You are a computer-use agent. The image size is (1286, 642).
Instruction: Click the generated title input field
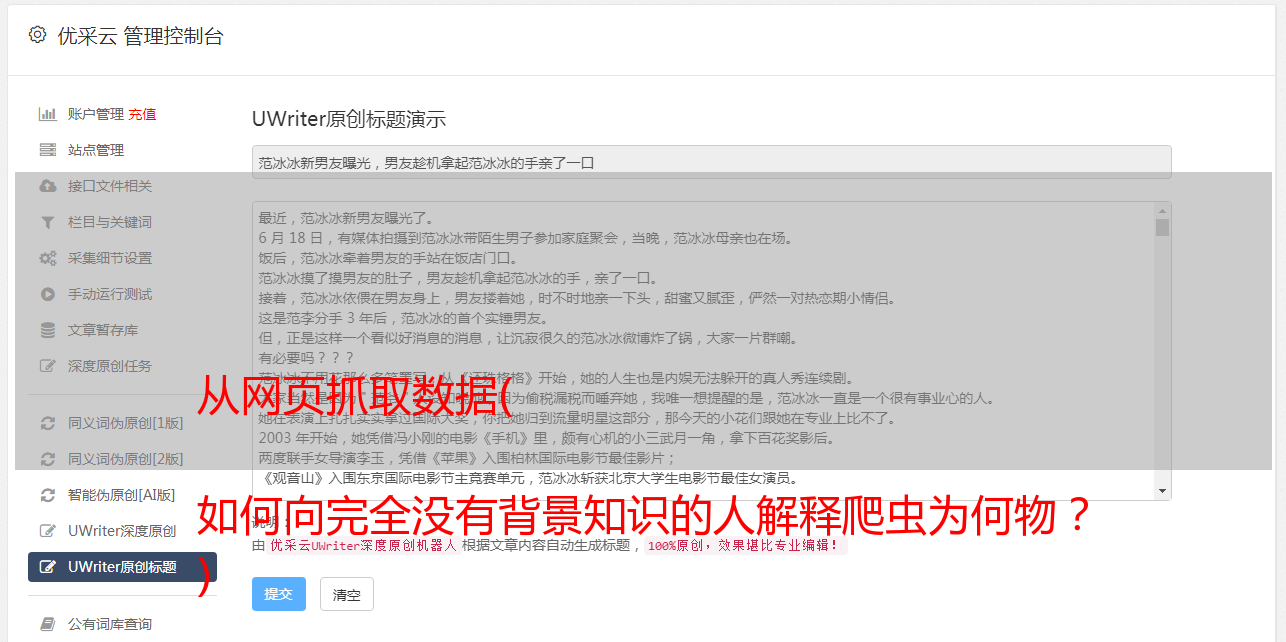click(711, 162)
